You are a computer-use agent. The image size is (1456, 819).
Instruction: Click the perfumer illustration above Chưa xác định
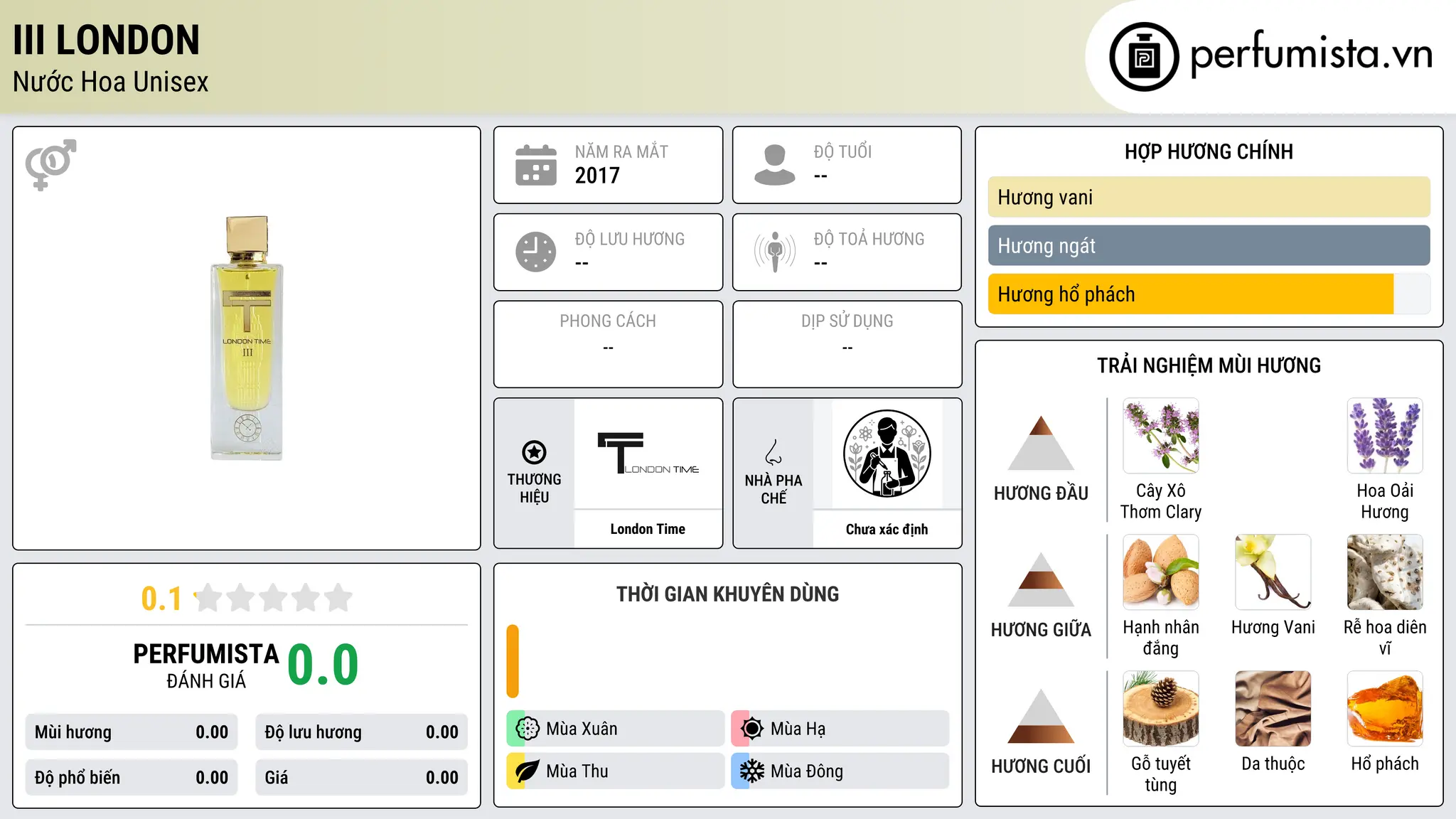coord(887,454)
